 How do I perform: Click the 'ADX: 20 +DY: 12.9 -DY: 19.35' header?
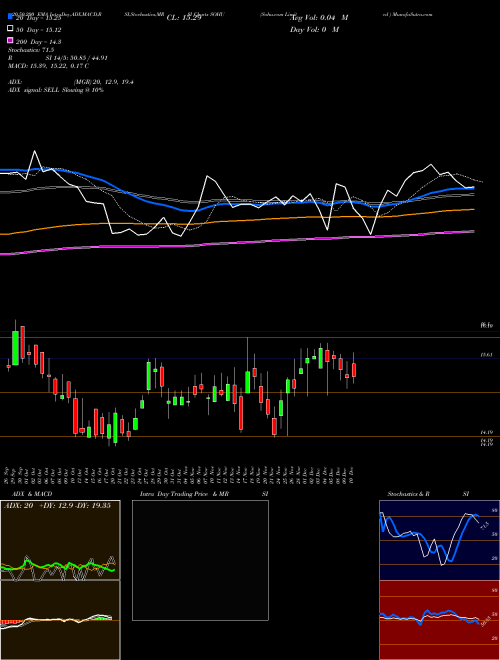tap(57, 506)
